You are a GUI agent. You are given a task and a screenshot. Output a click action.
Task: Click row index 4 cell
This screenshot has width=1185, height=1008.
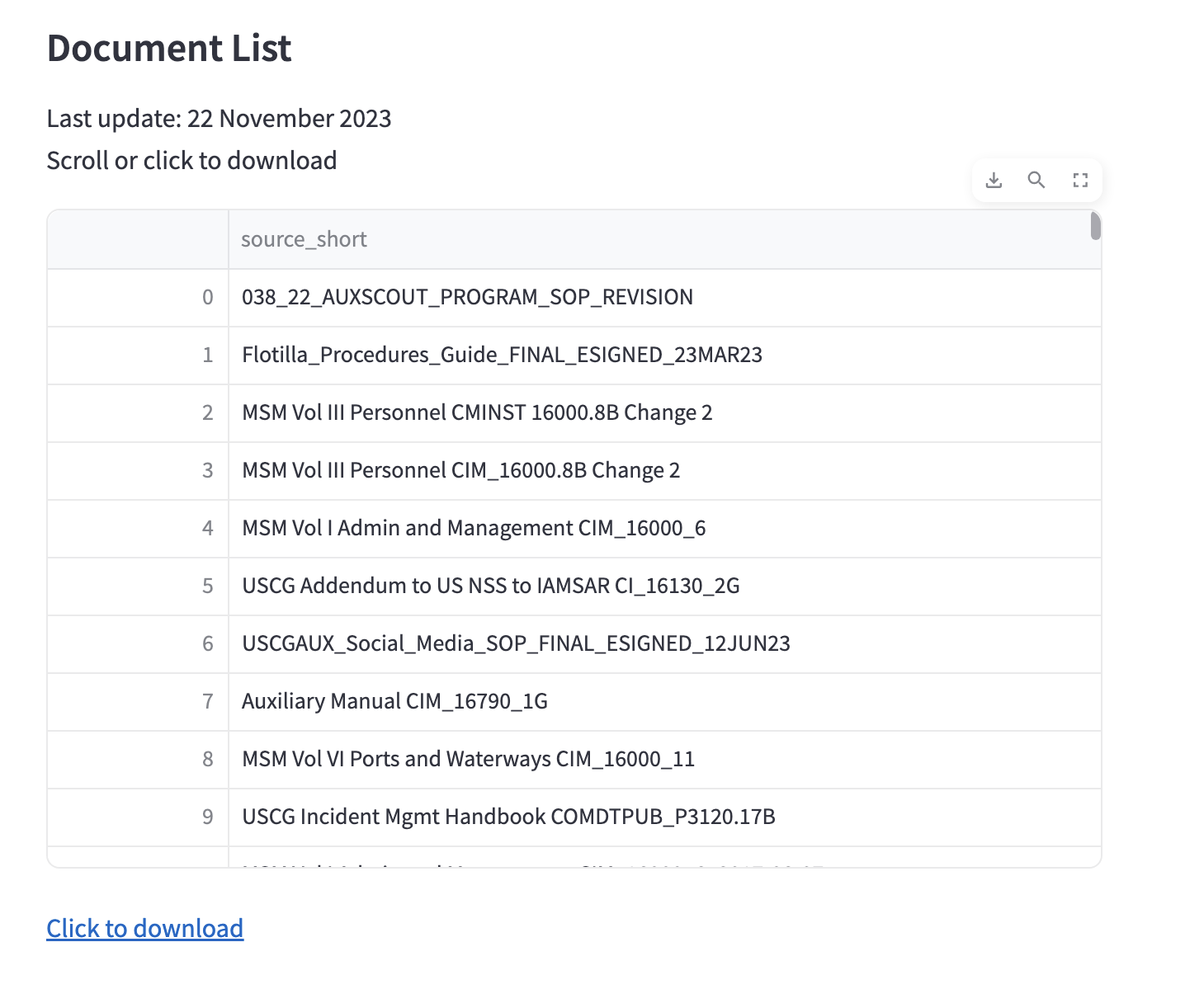click(138, 529)
